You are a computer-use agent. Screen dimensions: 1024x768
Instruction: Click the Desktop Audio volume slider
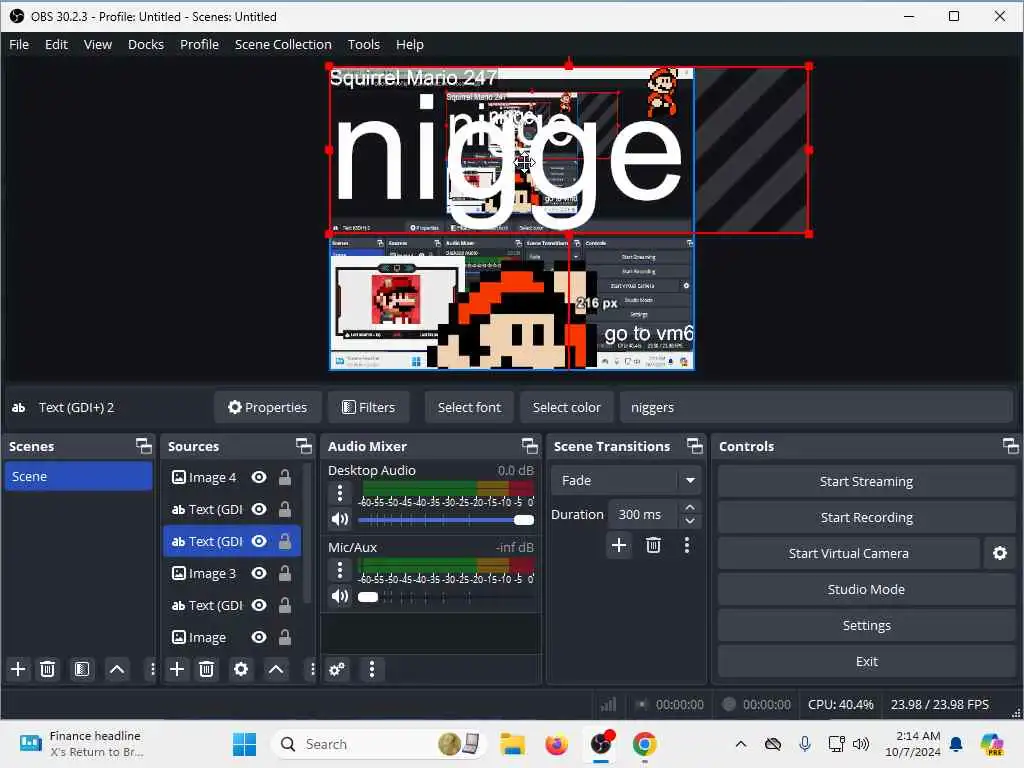pos(446,520)
